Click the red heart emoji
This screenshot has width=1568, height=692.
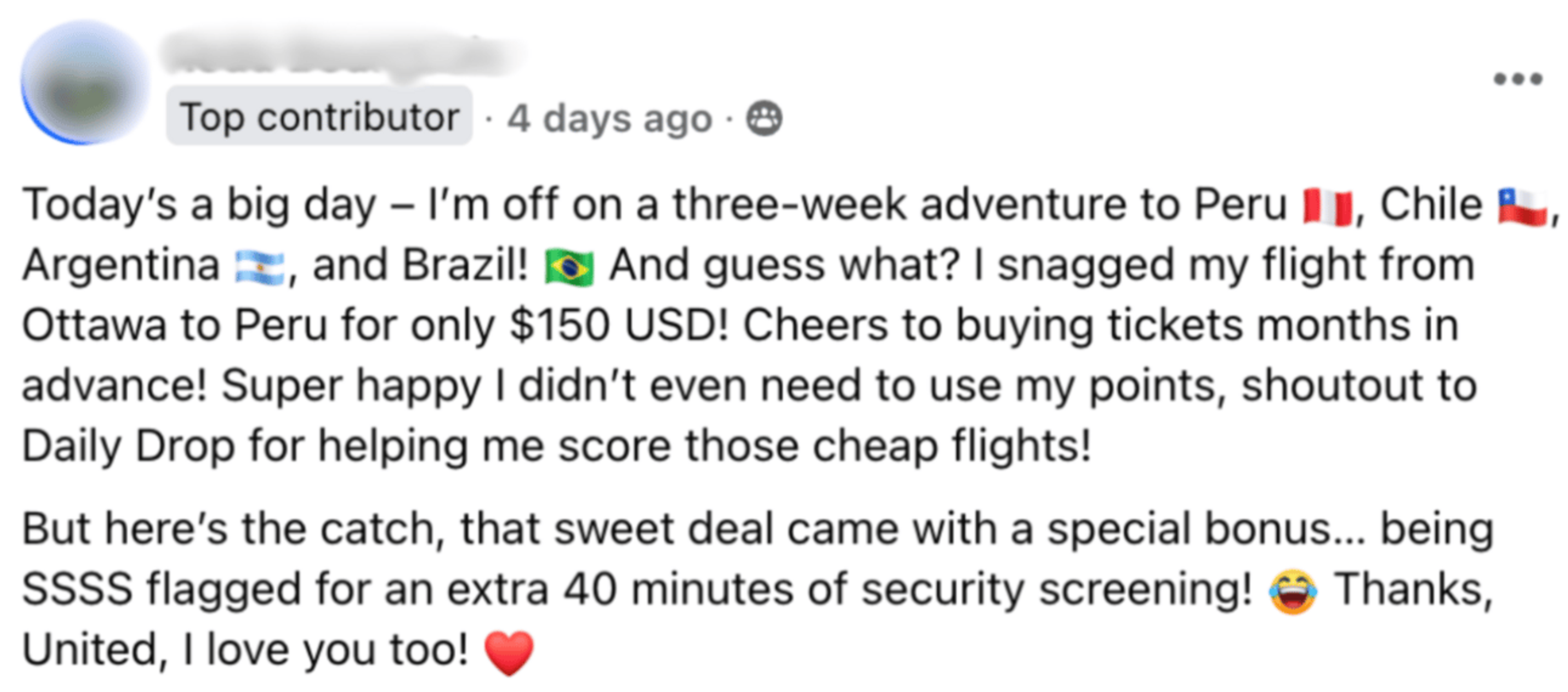[x=509, y=652]
